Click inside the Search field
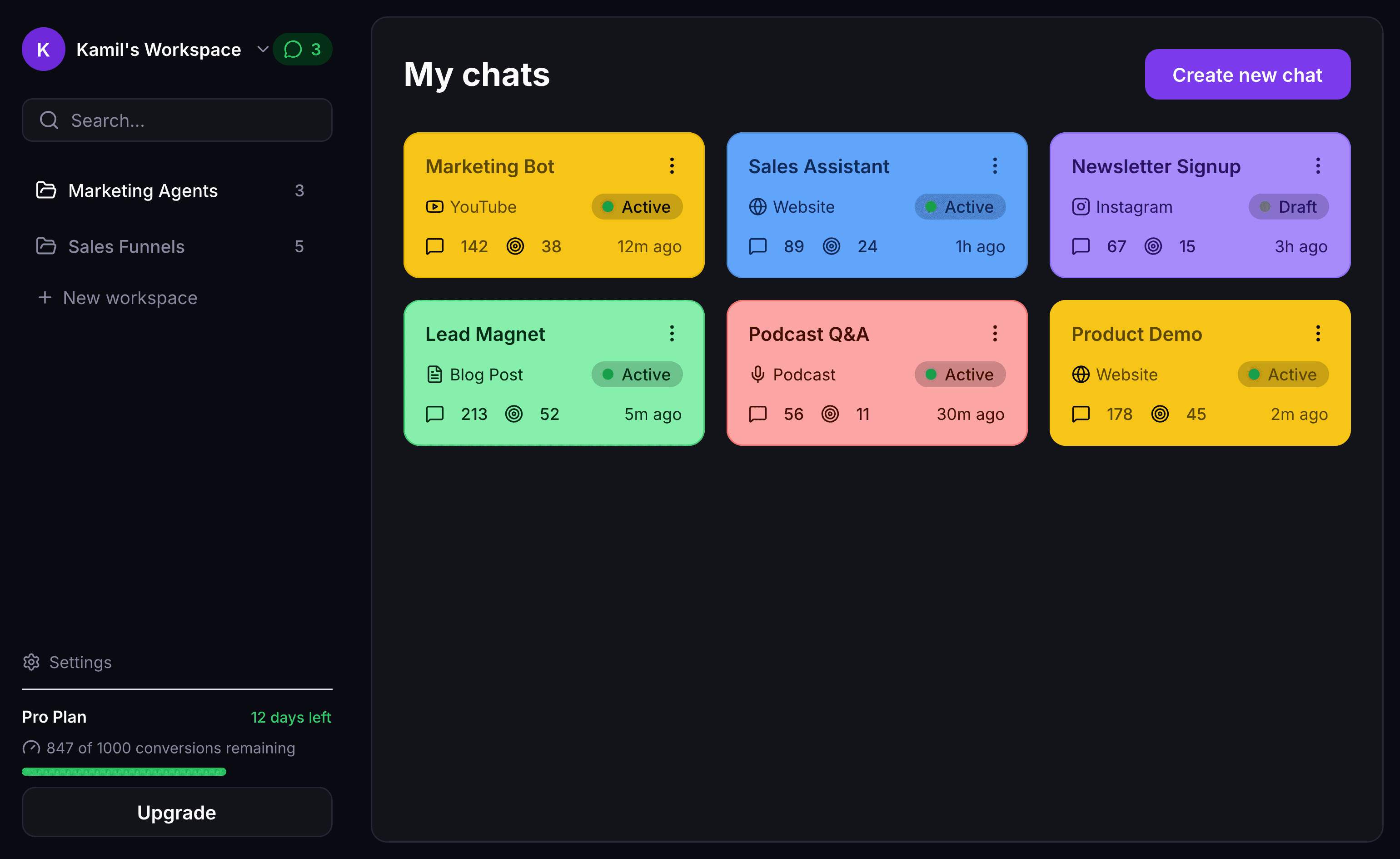This screenshot has height=859, width=1400. tap(177, 120)
